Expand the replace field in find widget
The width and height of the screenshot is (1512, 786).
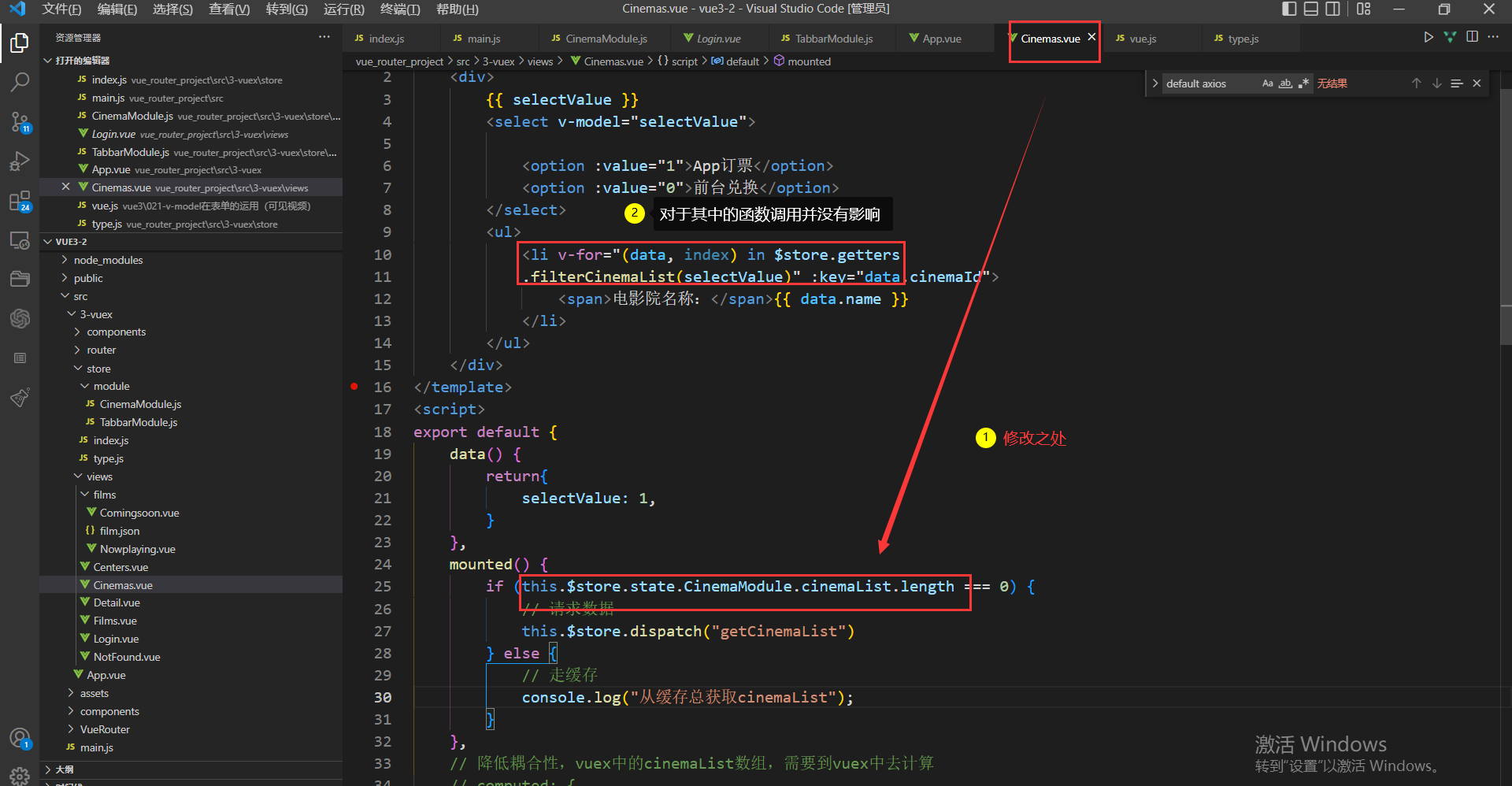coord(1154,83)
